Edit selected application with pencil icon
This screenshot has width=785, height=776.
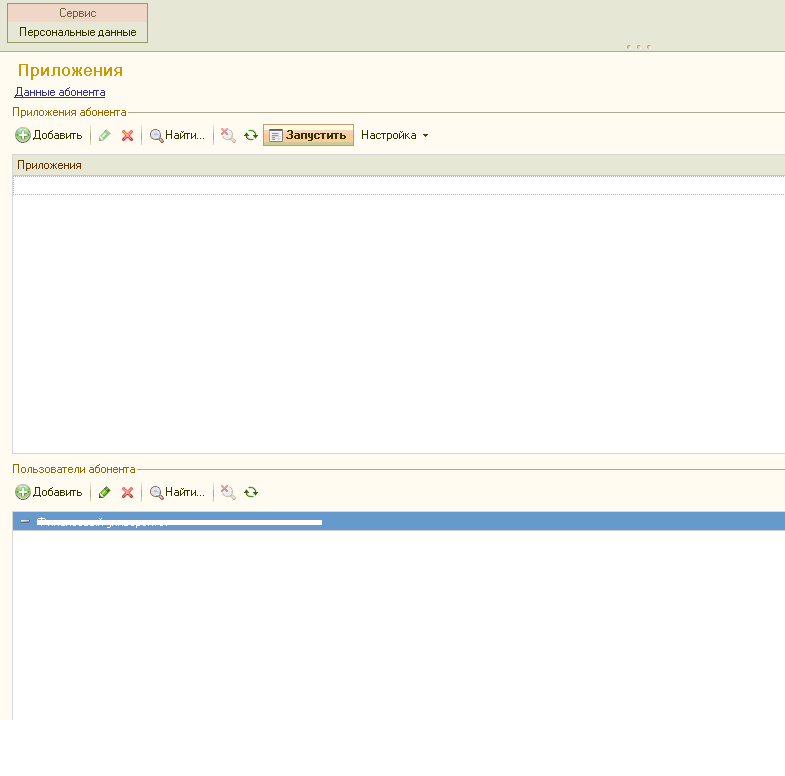[104, 135]
